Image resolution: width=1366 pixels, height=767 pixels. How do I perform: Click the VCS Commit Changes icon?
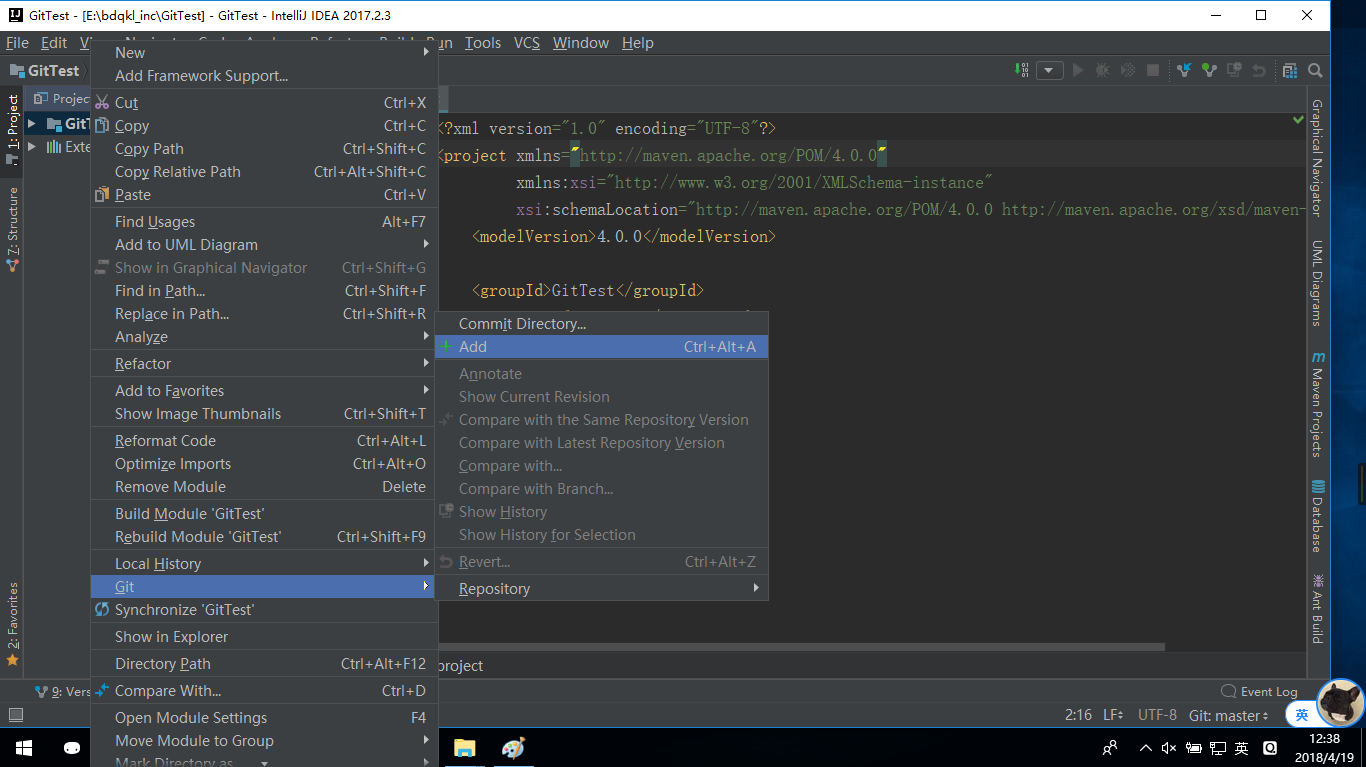pos(1209,70)
